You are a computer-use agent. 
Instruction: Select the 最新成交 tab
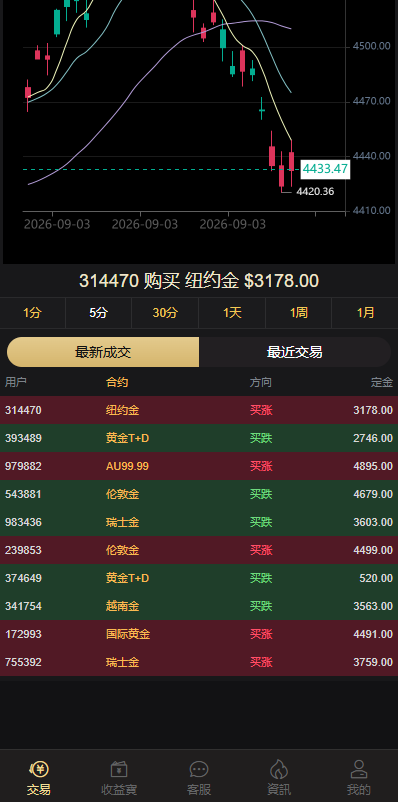tap(103, 352)
